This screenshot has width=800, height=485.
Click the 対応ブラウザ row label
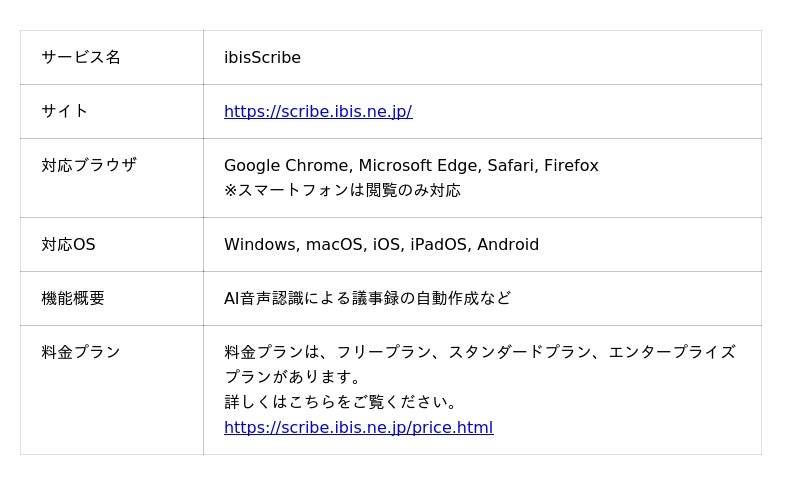[89, 165]
